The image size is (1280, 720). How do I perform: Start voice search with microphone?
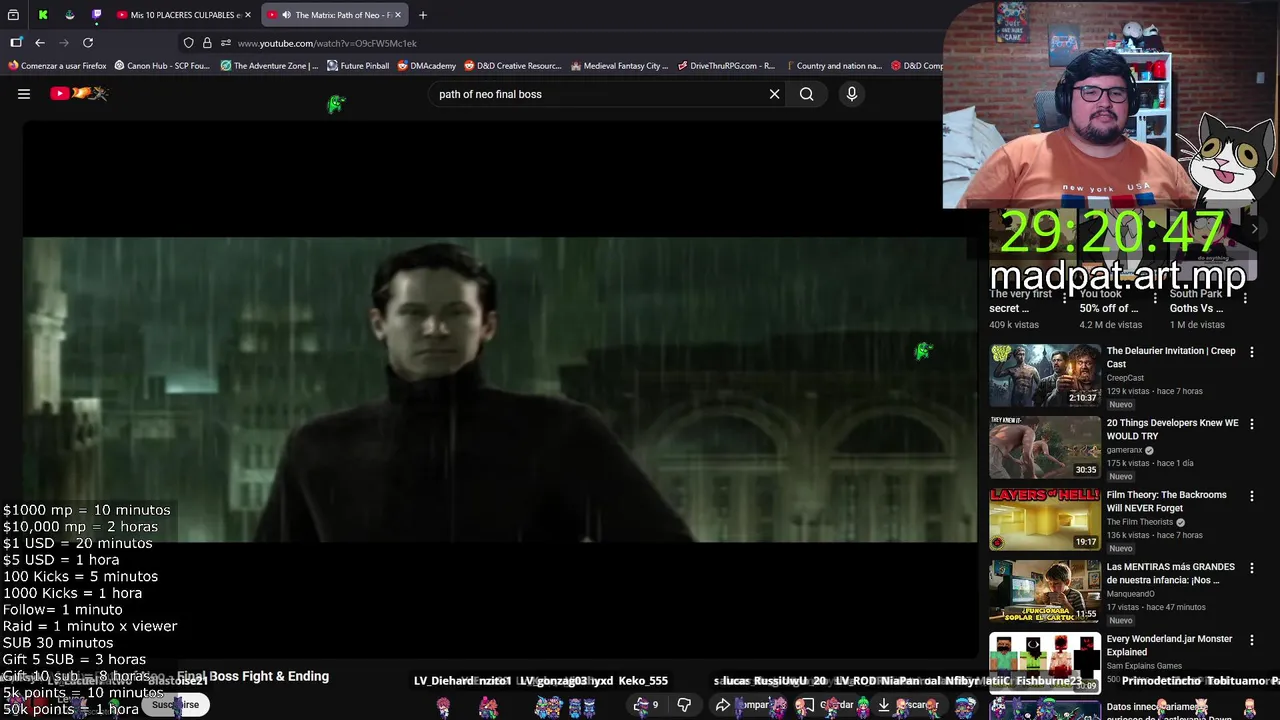(x=852, y=94)
